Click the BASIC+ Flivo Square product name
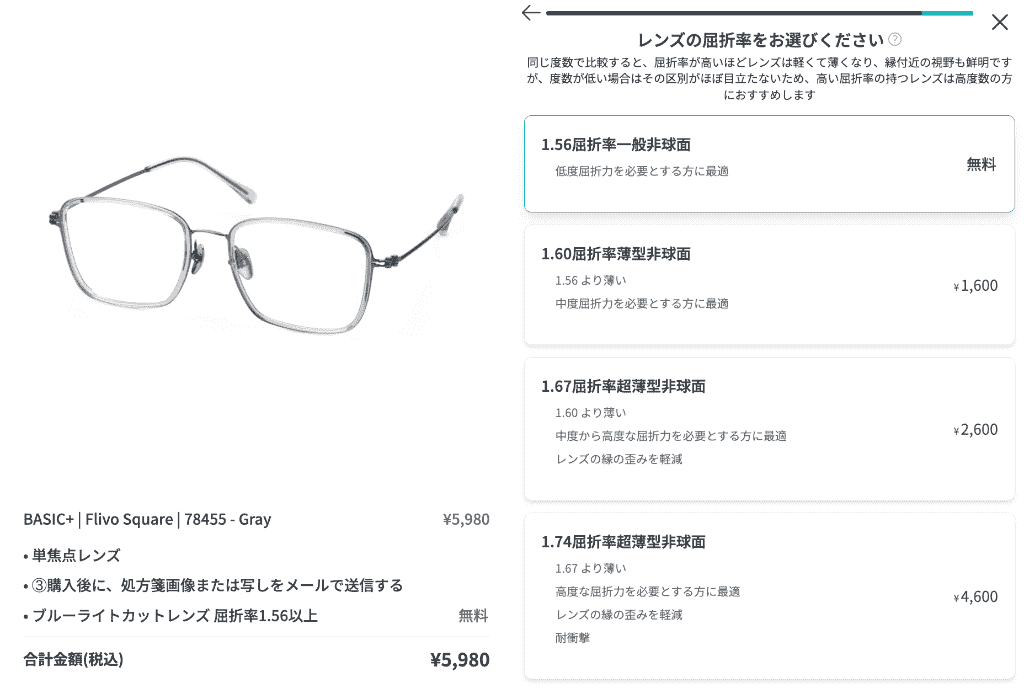This screenshot has width=1024, height=700. pyautogui.click(x=147, y=519)
